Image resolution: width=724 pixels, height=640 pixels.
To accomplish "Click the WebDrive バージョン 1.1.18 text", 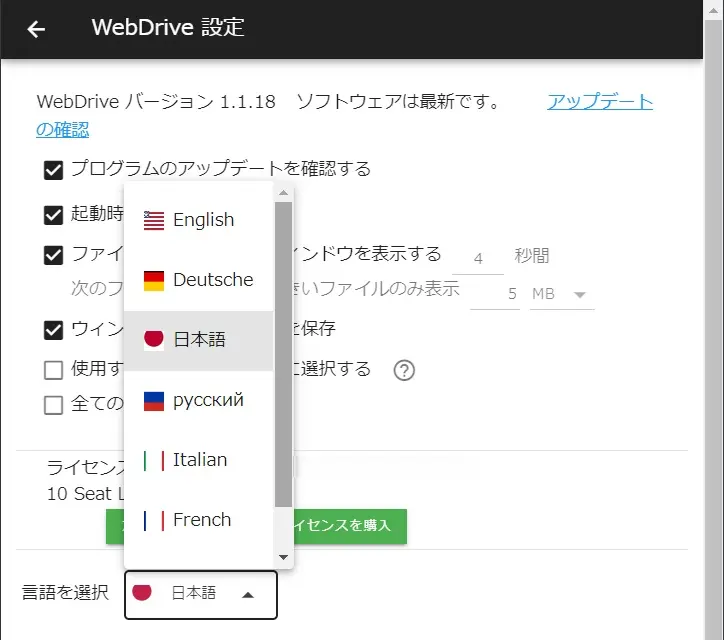I will point(156,102).
